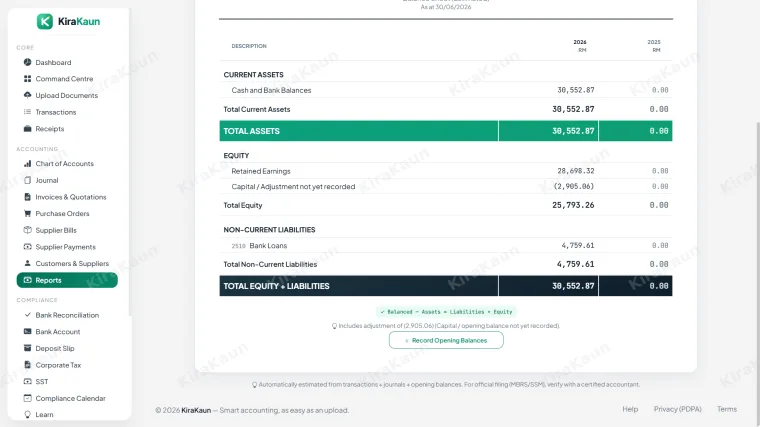Click the Deposit Slip archive icon
Screen dimensions: 760x427
pyautogui.click(x=28, y=348)
